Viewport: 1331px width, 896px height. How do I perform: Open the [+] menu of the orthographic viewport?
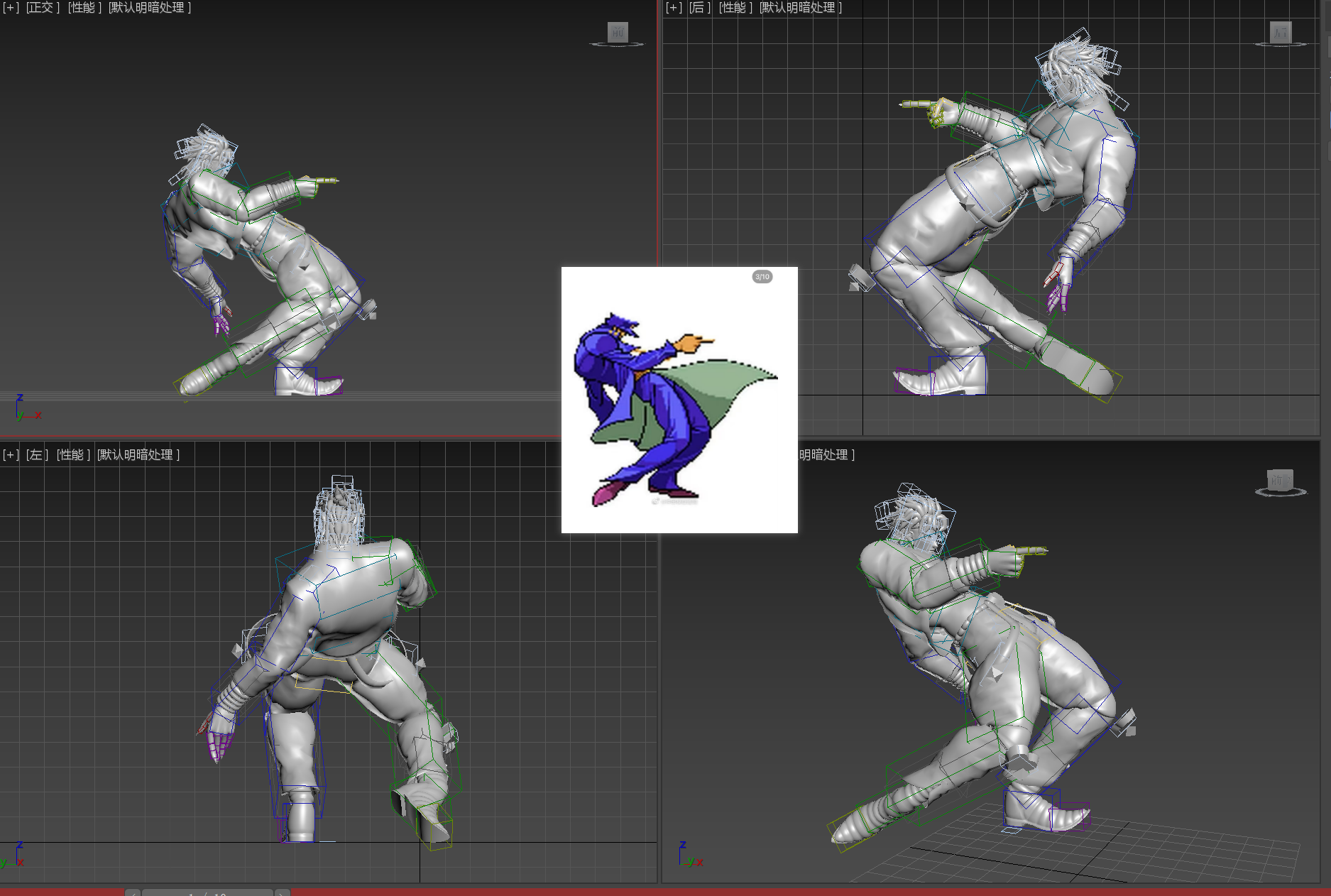click(x=11, y=8)
